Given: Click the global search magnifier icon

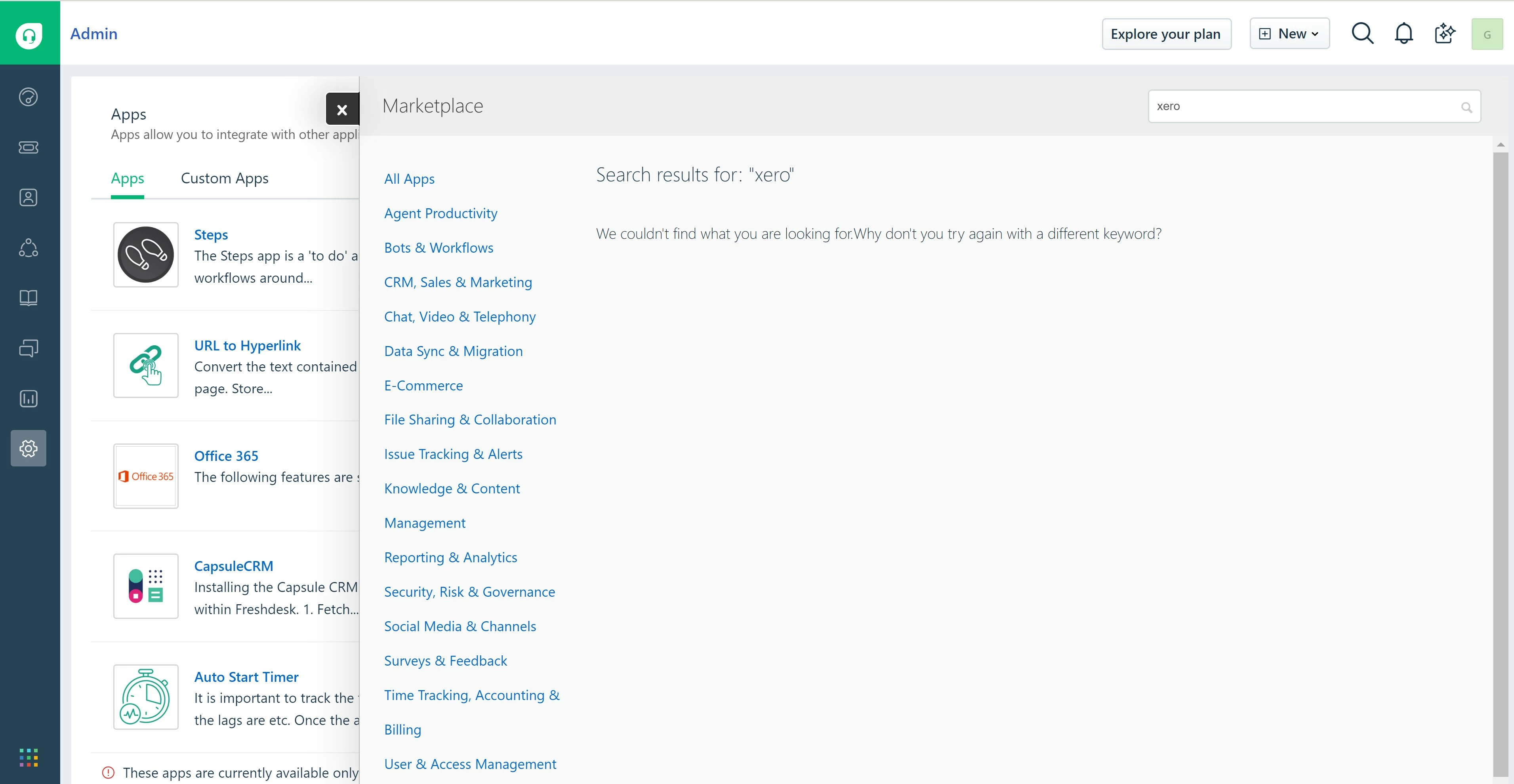Looking at the screenshot, I should (x=1362, y=34).
